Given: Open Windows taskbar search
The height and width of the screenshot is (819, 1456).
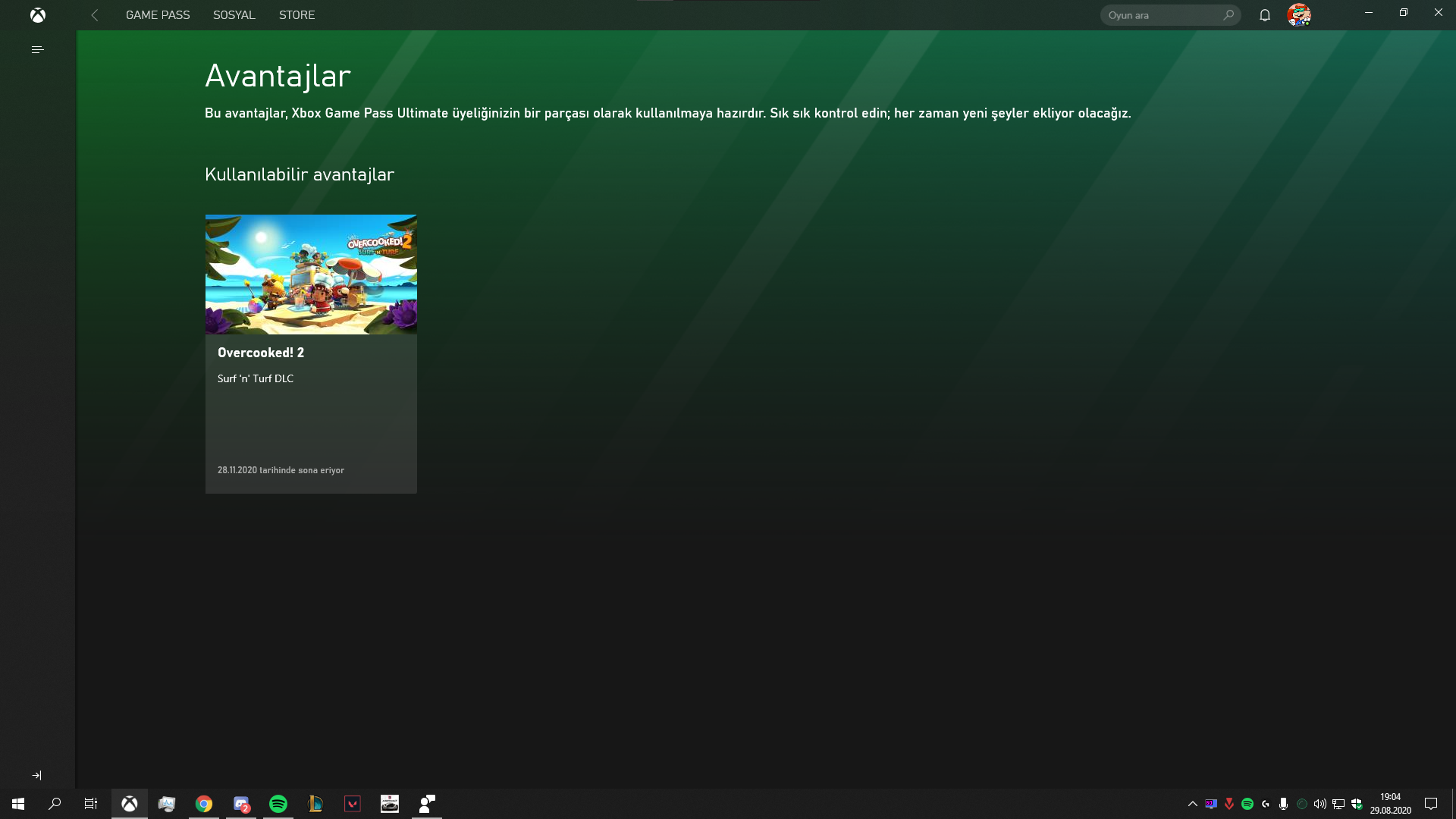Looking at the screenshot, I should pos(55,804).
